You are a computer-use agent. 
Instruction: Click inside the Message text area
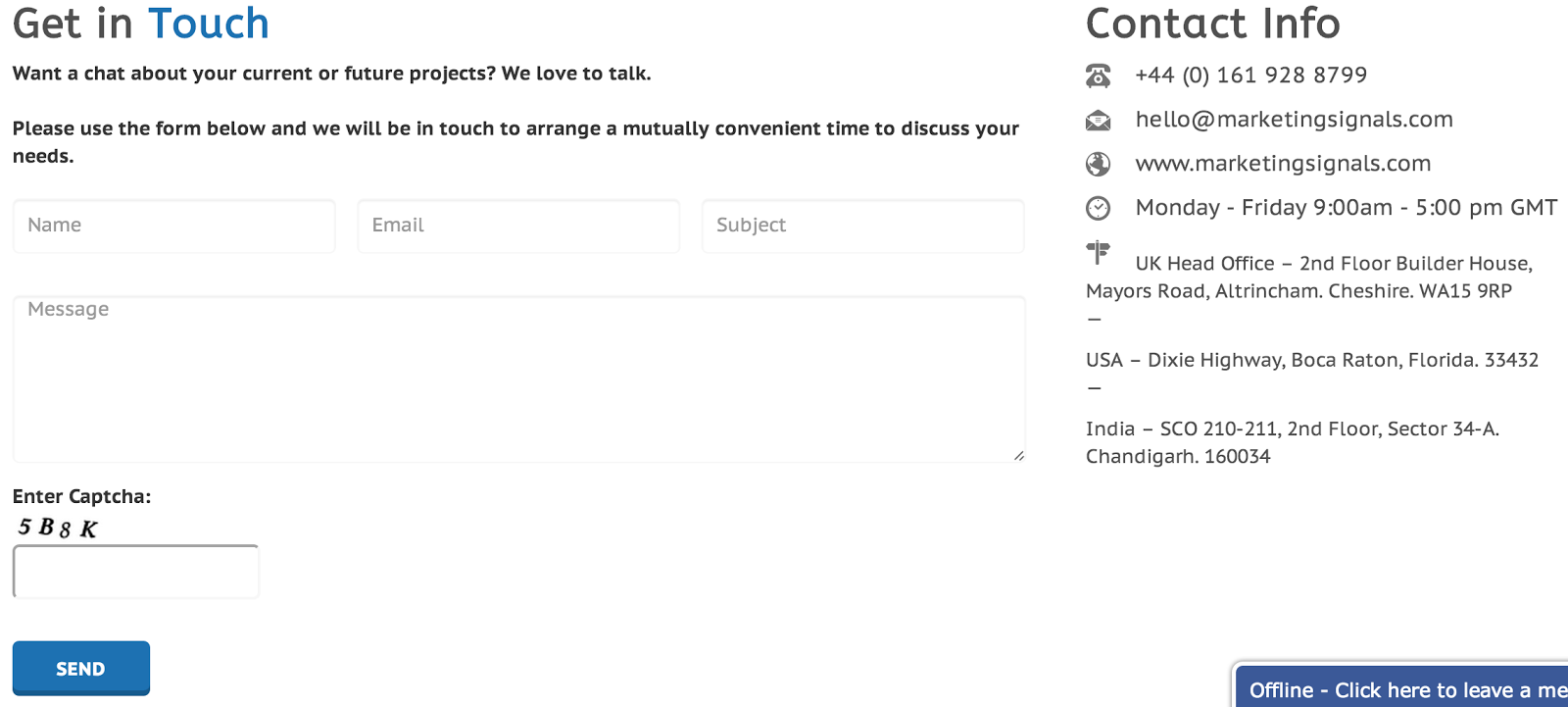pos(518,379)
